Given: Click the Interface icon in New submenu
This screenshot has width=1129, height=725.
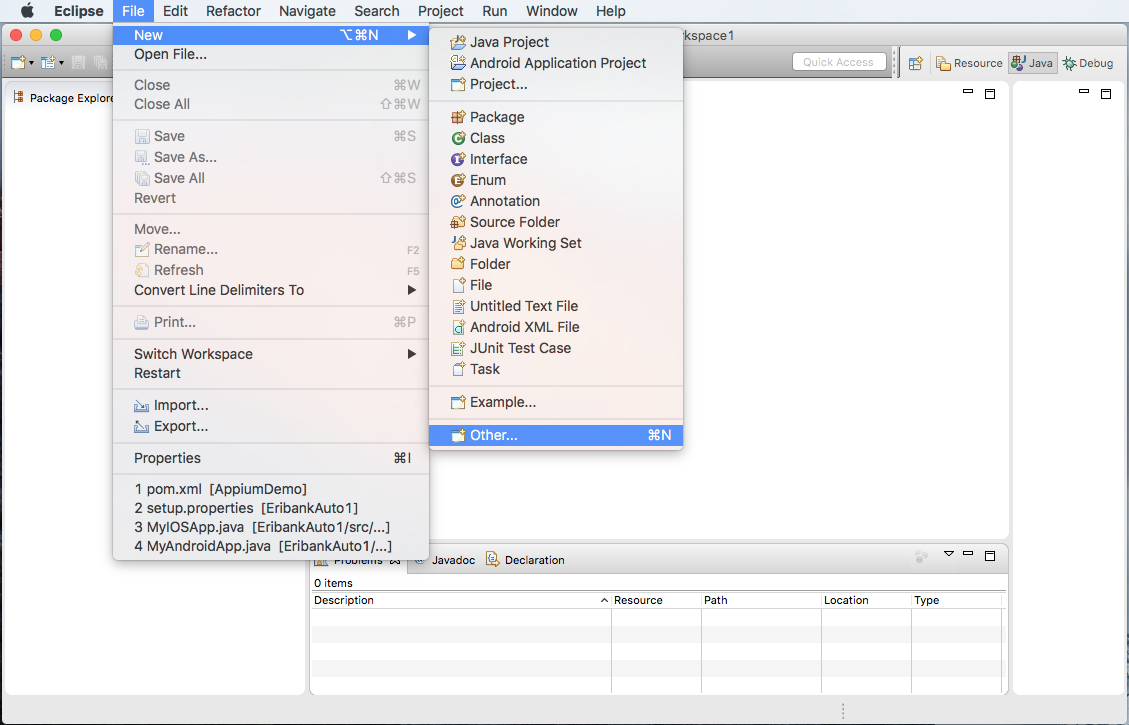Looking at the screenshot, I should 457,159.
